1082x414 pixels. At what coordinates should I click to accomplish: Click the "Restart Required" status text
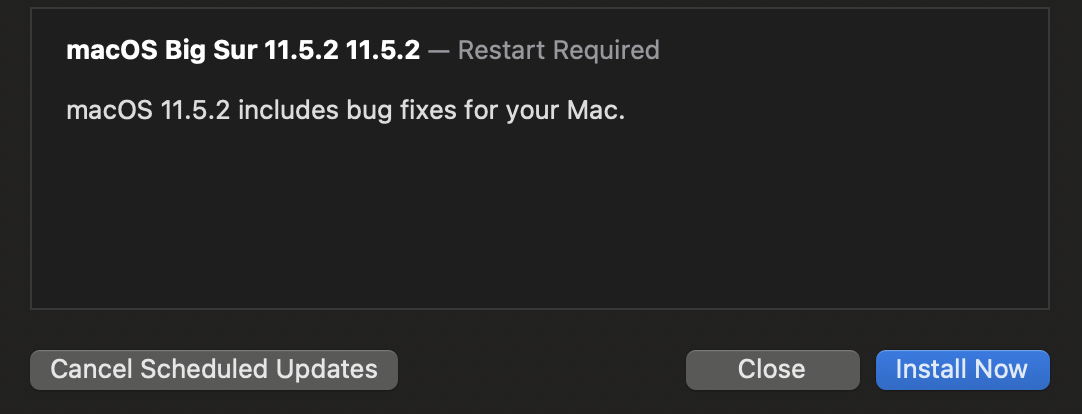[558, 50]
